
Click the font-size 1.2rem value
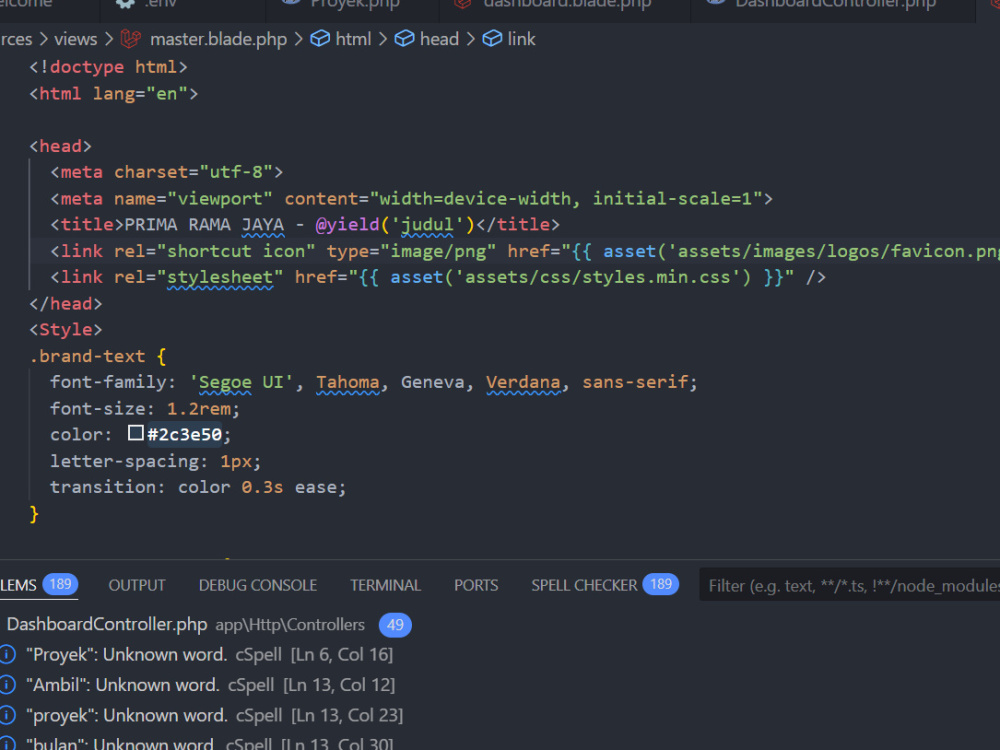click(x=199, y=409)
